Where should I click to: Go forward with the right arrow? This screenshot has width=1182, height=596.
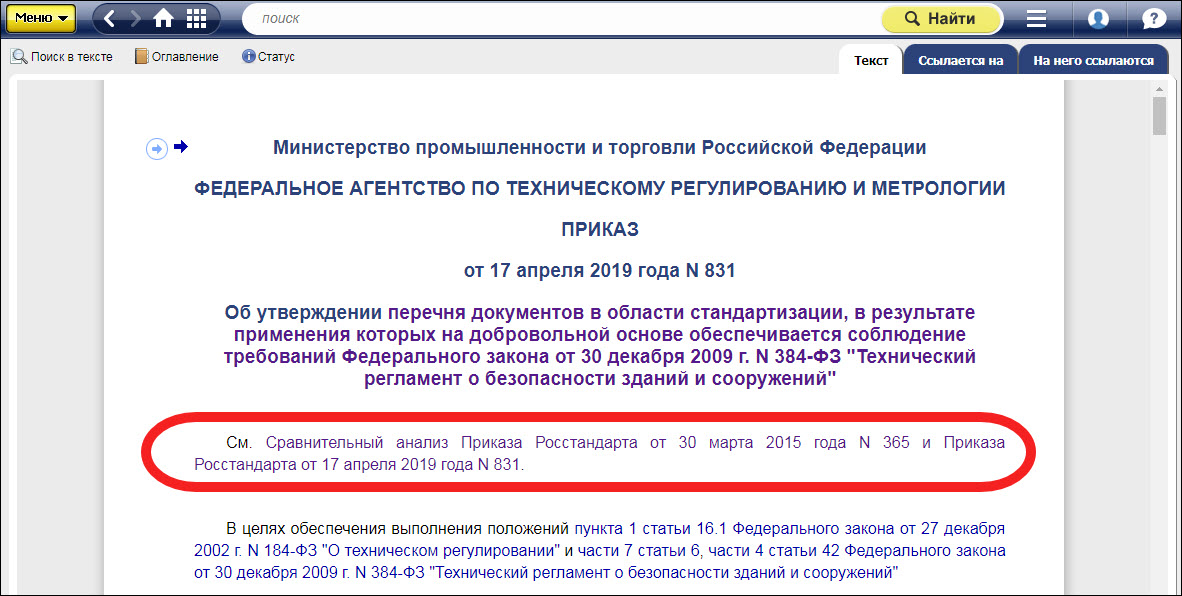(135, 19)
